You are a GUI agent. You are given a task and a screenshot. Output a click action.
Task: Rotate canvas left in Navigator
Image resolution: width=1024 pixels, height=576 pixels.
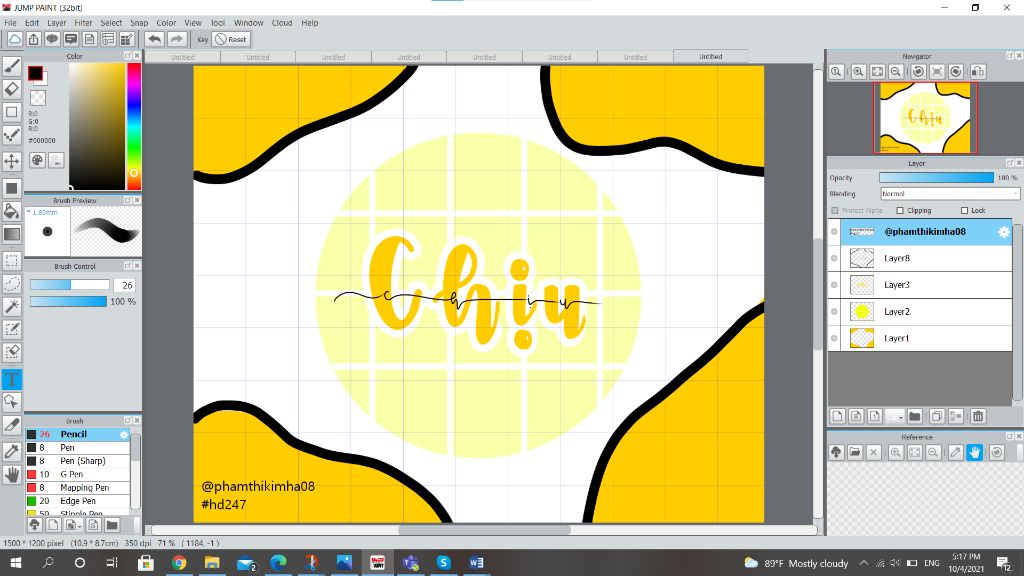click(918, 72)
